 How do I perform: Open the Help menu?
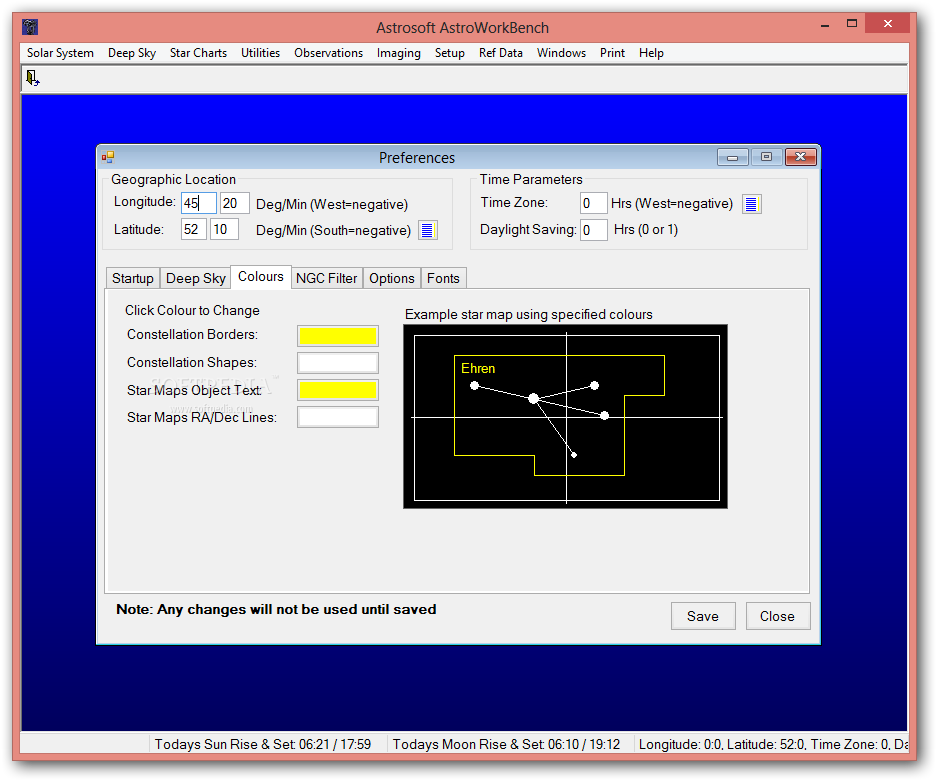click(651, 53)
